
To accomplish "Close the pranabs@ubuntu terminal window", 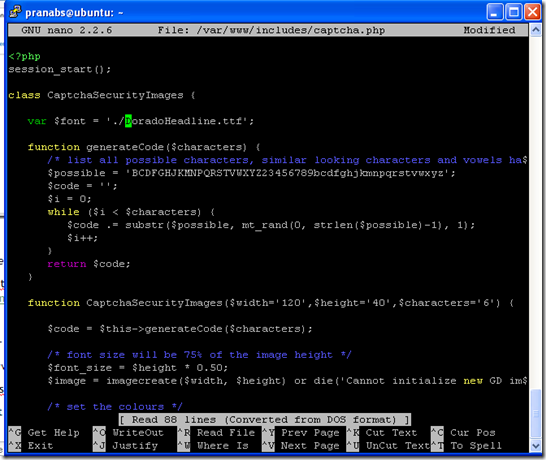I will (533, 12).
